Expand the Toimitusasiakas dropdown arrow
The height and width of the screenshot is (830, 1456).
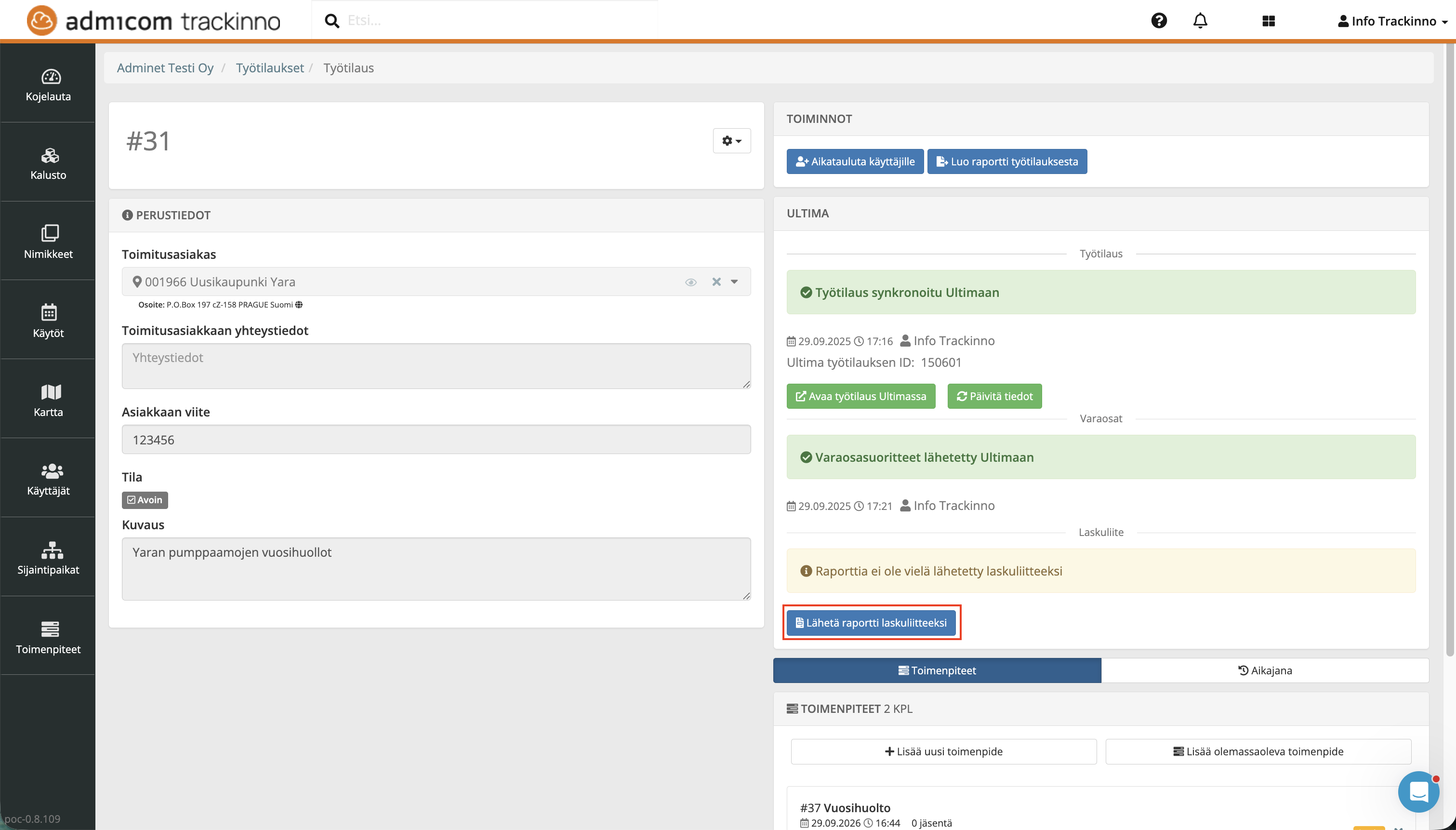click(734, 281)
